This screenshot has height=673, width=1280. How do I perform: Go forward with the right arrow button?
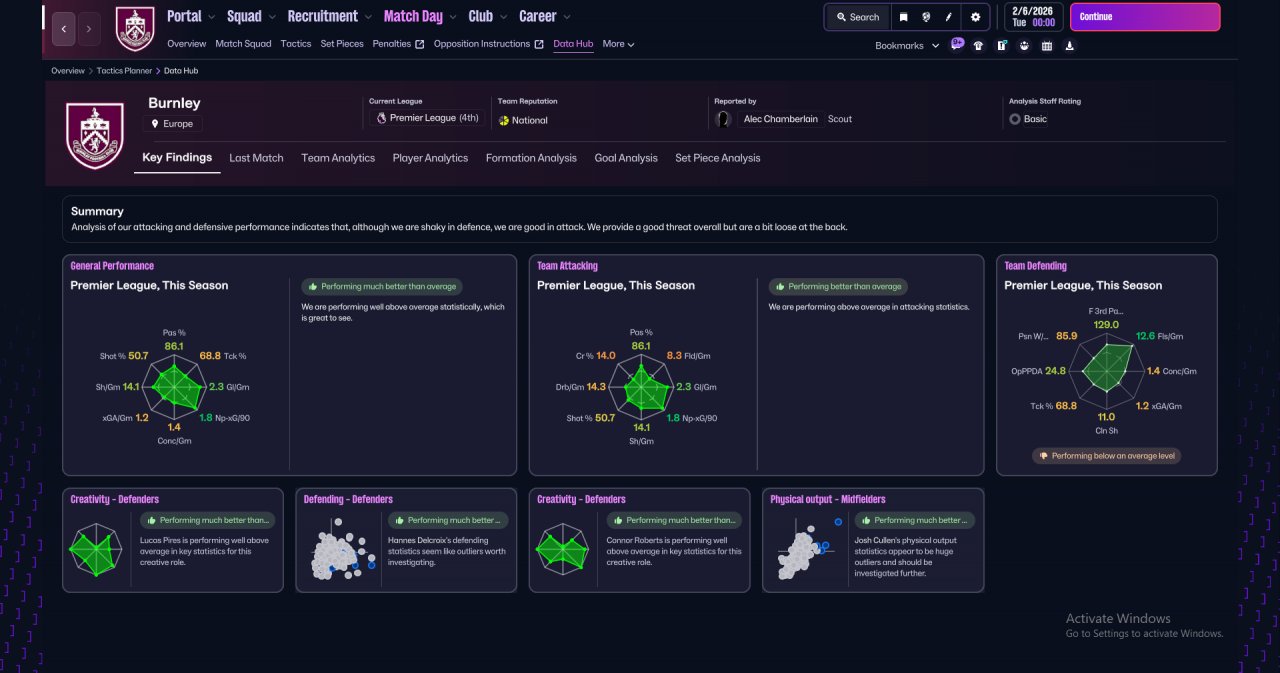(89, 29)
